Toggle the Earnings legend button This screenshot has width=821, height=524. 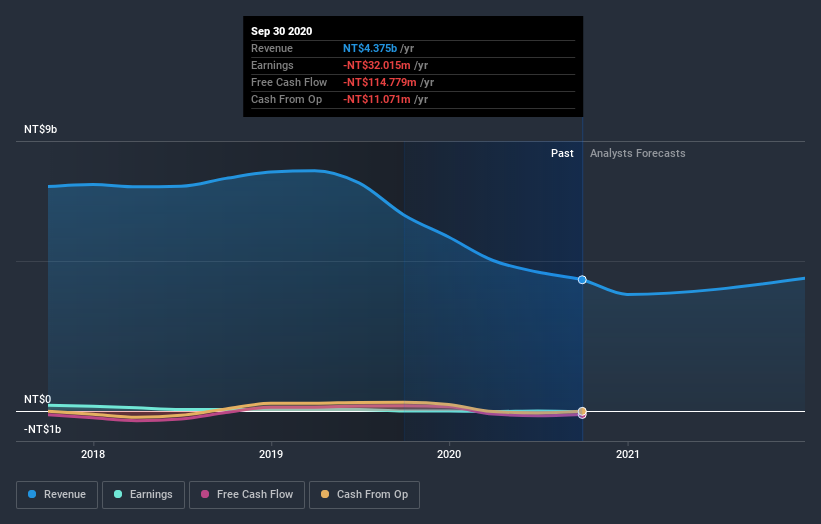143,495
